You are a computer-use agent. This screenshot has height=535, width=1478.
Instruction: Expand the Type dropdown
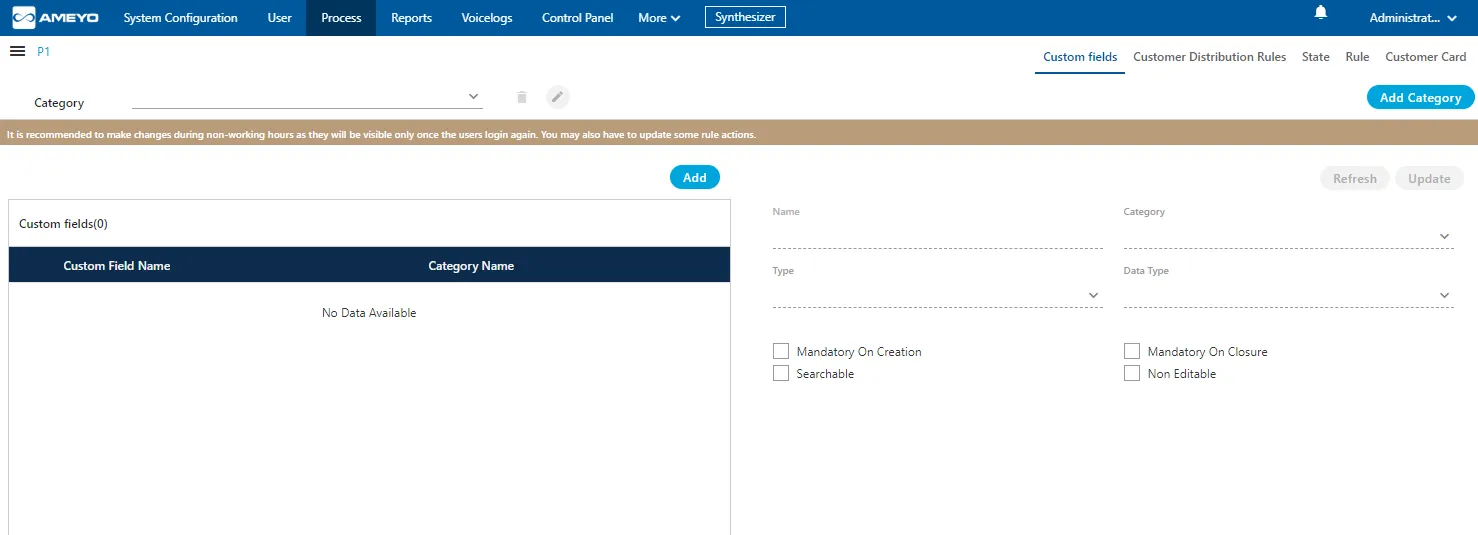937,295
